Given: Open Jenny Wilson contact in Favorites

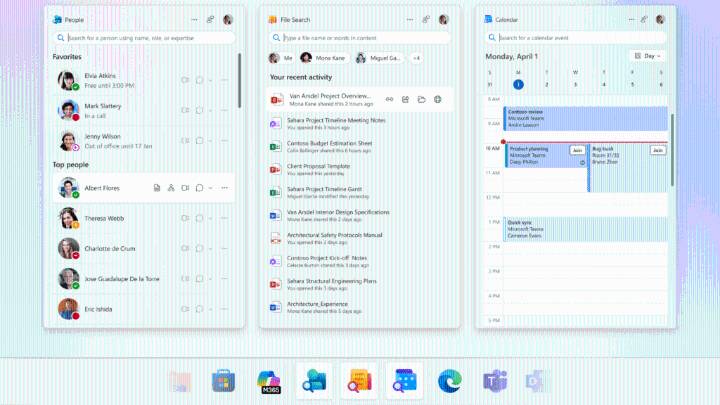Looking at the screenshot, I should point(144,141).
